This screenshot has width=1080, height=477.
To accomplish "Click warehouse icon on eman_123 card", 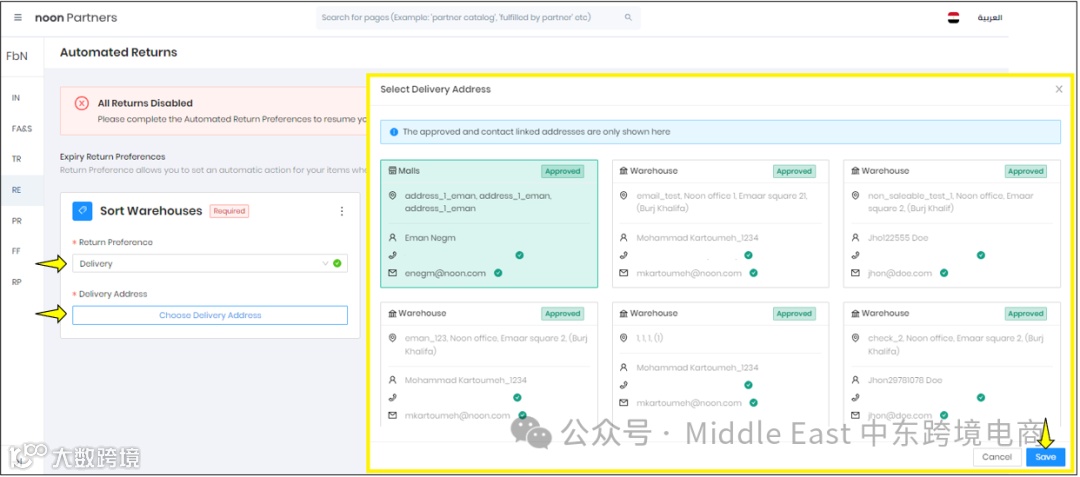I will (x=393, y=313).
